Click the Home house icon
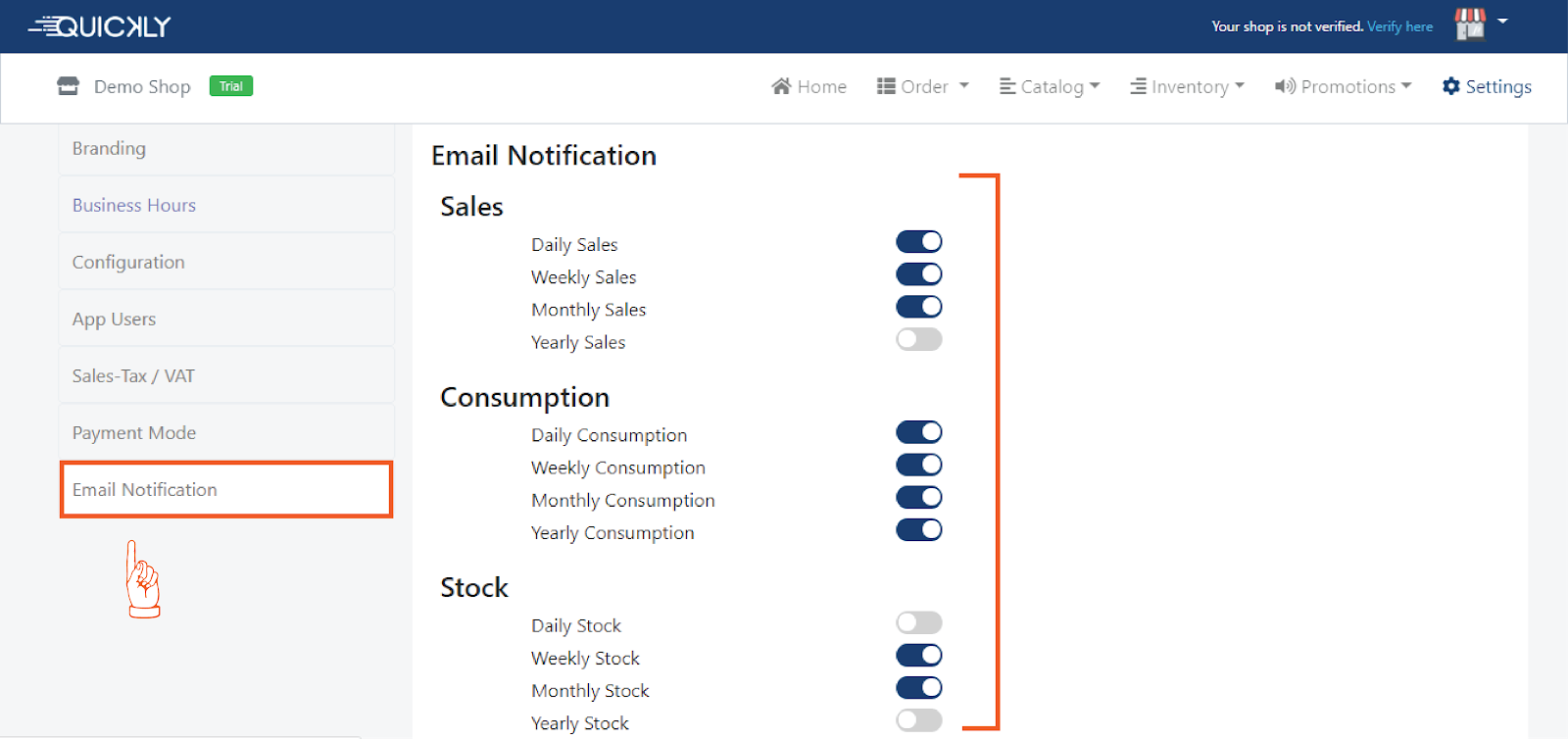The height and width of the screenshot is (739, 1568). [x=781, y=86]
